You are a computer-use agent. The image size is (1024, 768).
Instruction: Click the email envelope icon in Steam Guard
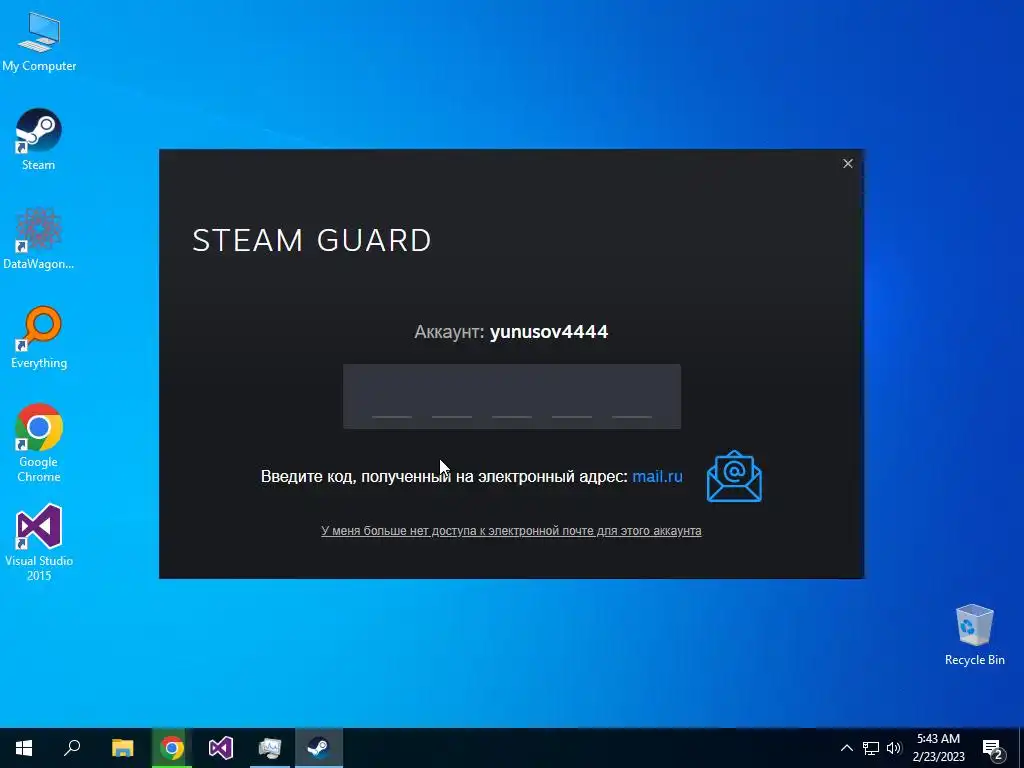point(734,476)
